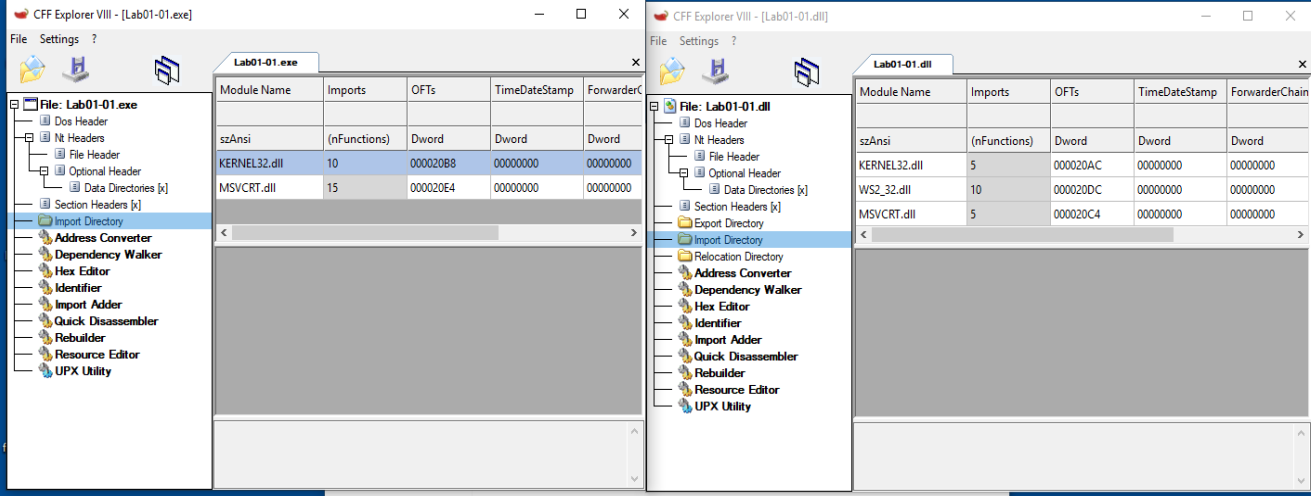Click multiple-windows icon in Lab01-01.dll window

pos(807,72)
